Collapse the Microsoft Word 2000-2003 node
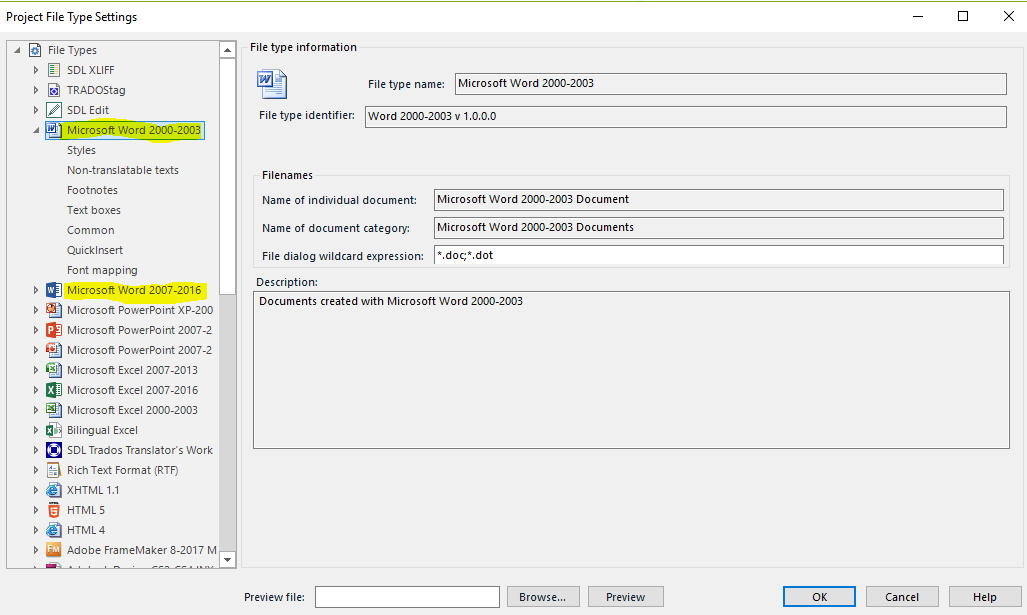The image size is (1027, 615). [36, 130]
